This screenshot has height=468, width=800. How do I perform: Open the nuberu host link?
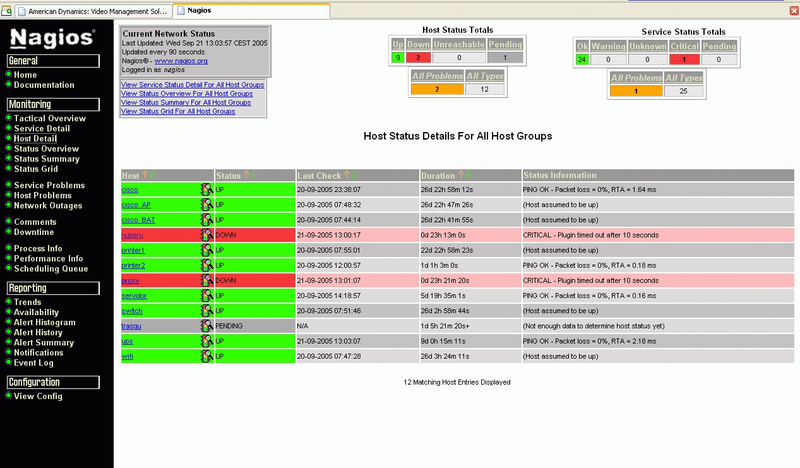pyautogui.click(x=132, y=235)
